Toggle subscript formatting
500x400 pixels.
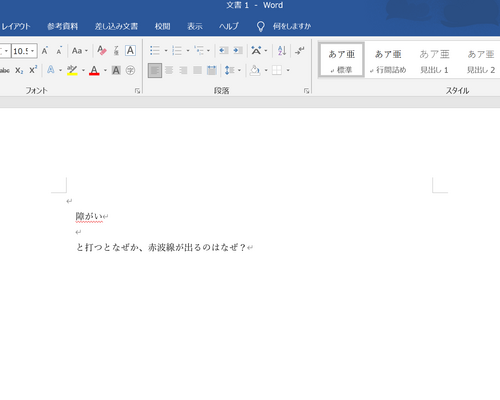(x=19, y=70)
